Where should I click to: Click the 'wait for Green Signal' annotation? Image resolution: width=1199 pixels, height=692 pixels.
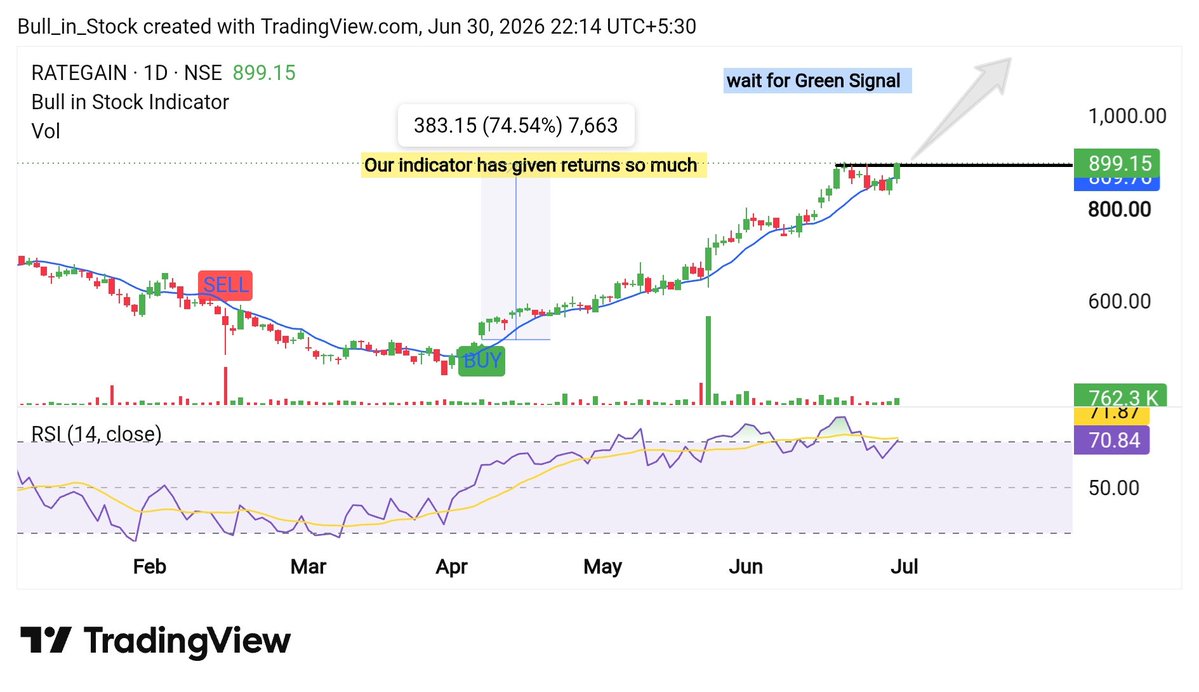[817, 81]
